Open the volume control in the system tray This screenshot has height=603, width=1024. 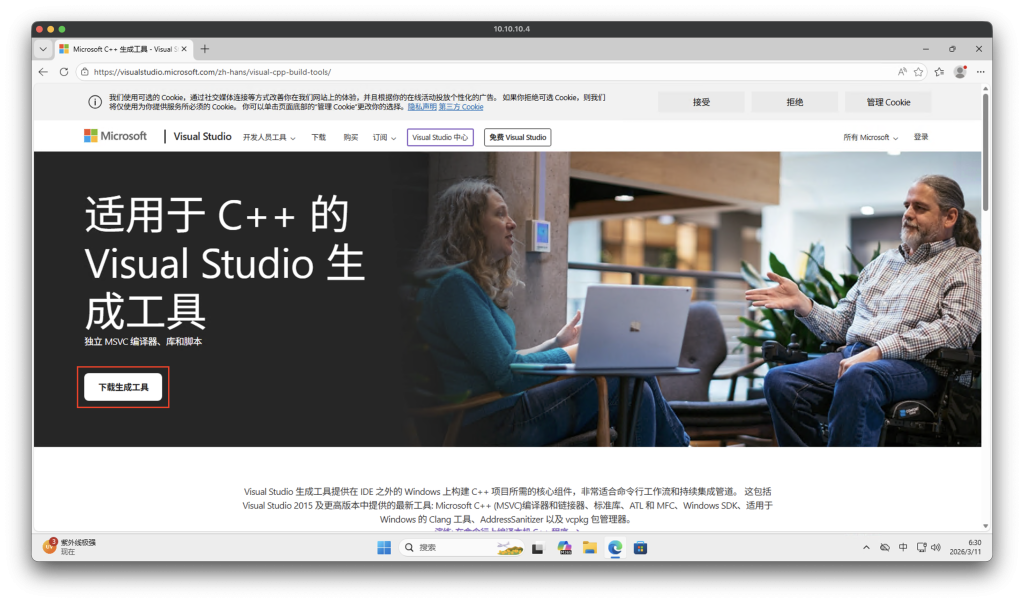[x=934, y=547]
